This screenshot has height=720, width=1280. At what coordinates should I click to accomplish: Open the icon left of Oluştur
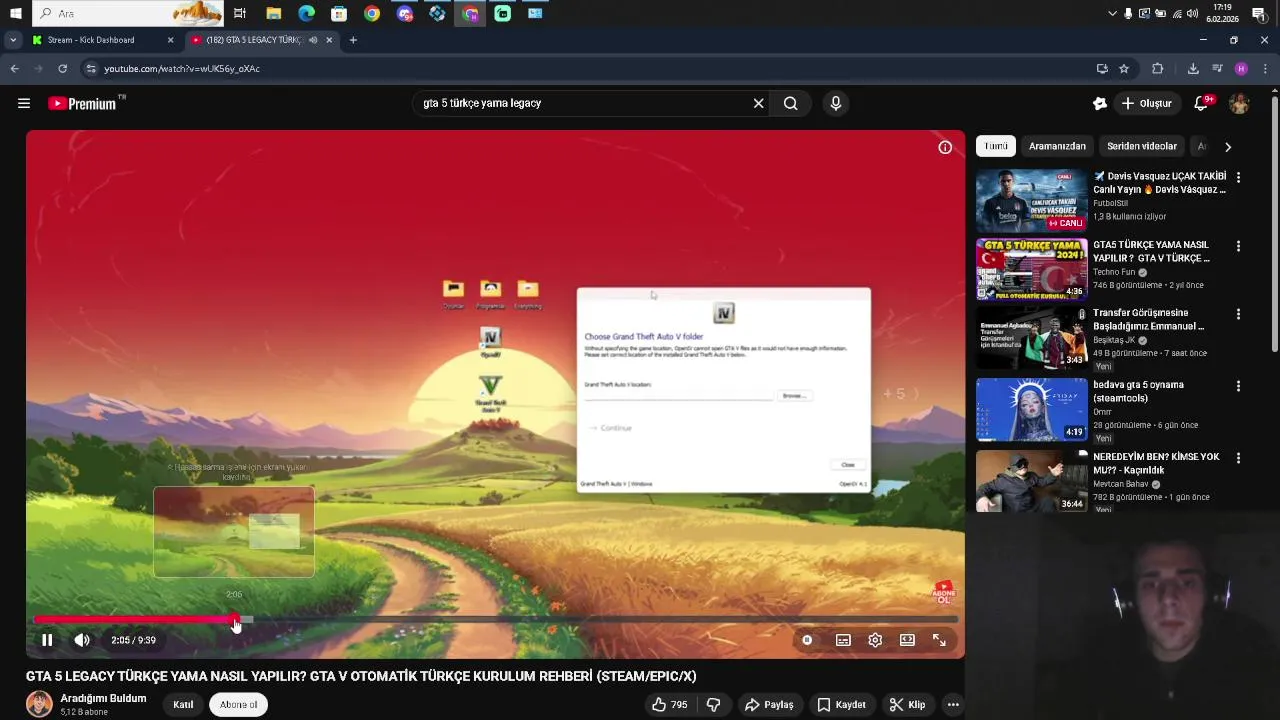click(1100, 103)
